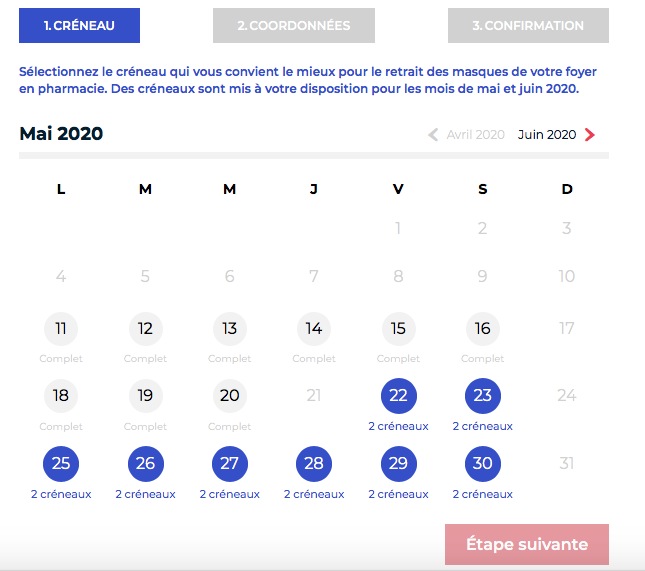Open the 3. Confirmation step
This screenshot has width=645, height=571.
tap(528, 26)
